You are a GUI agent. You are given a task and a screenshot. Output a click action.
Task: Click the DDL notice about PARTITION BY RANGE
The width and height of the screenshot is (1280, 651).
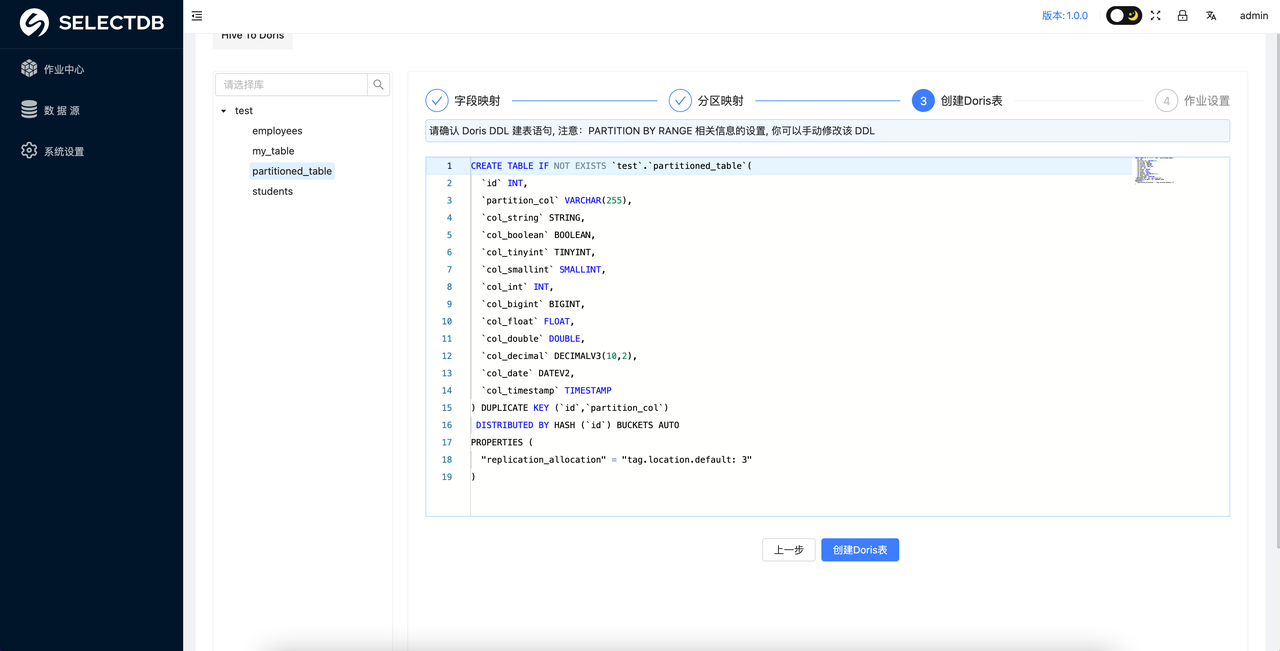click(x=827, y=131)
